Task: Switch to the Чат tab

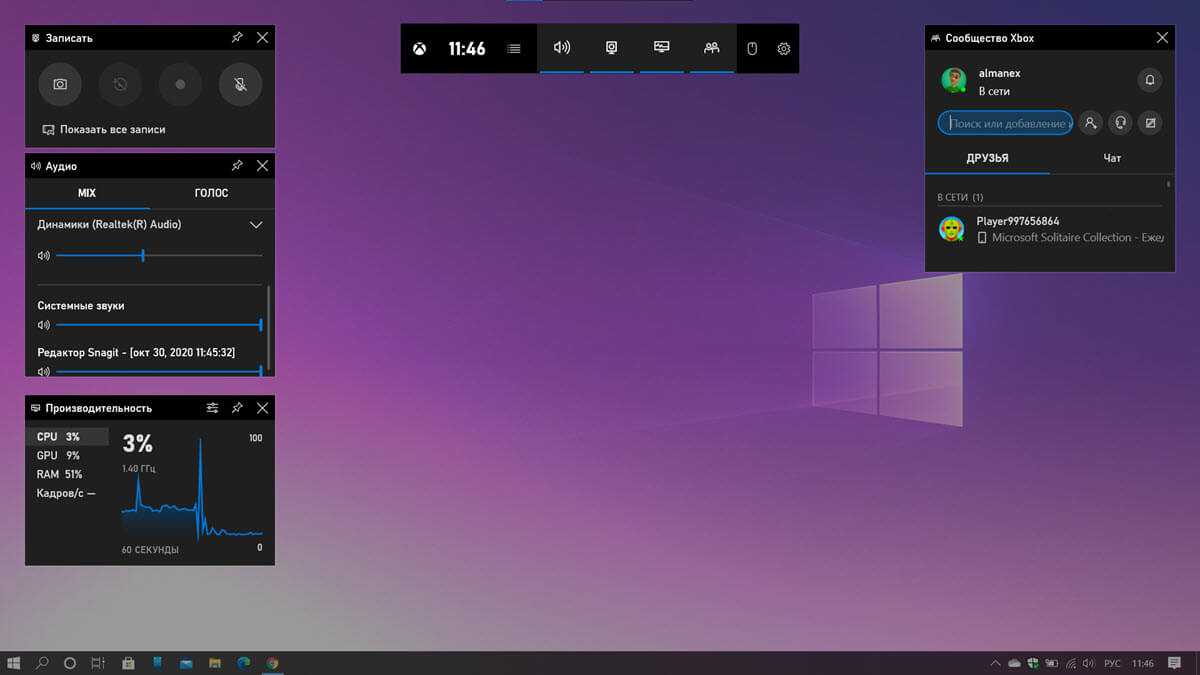Action: pos(1112,158)
